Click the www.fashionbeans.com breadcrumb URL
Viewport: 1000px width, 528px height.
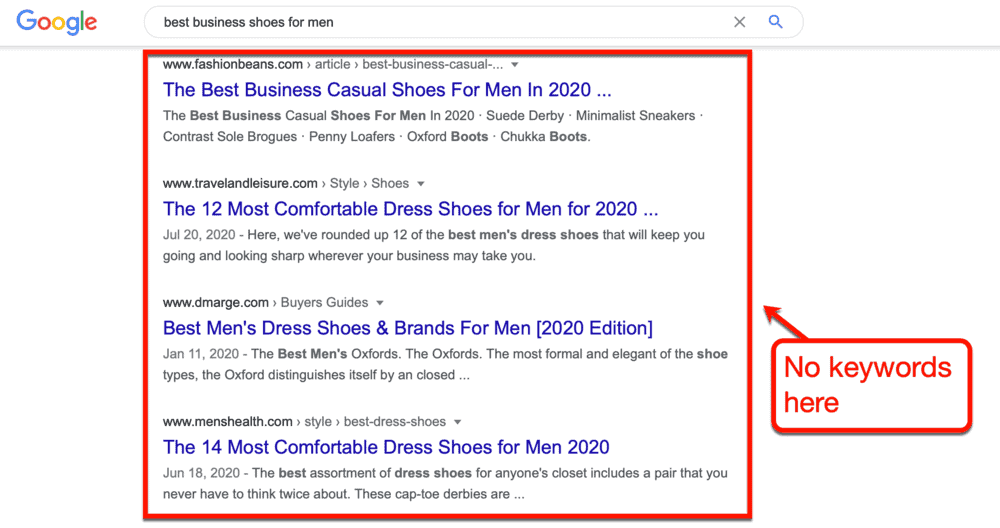point(233,64)
